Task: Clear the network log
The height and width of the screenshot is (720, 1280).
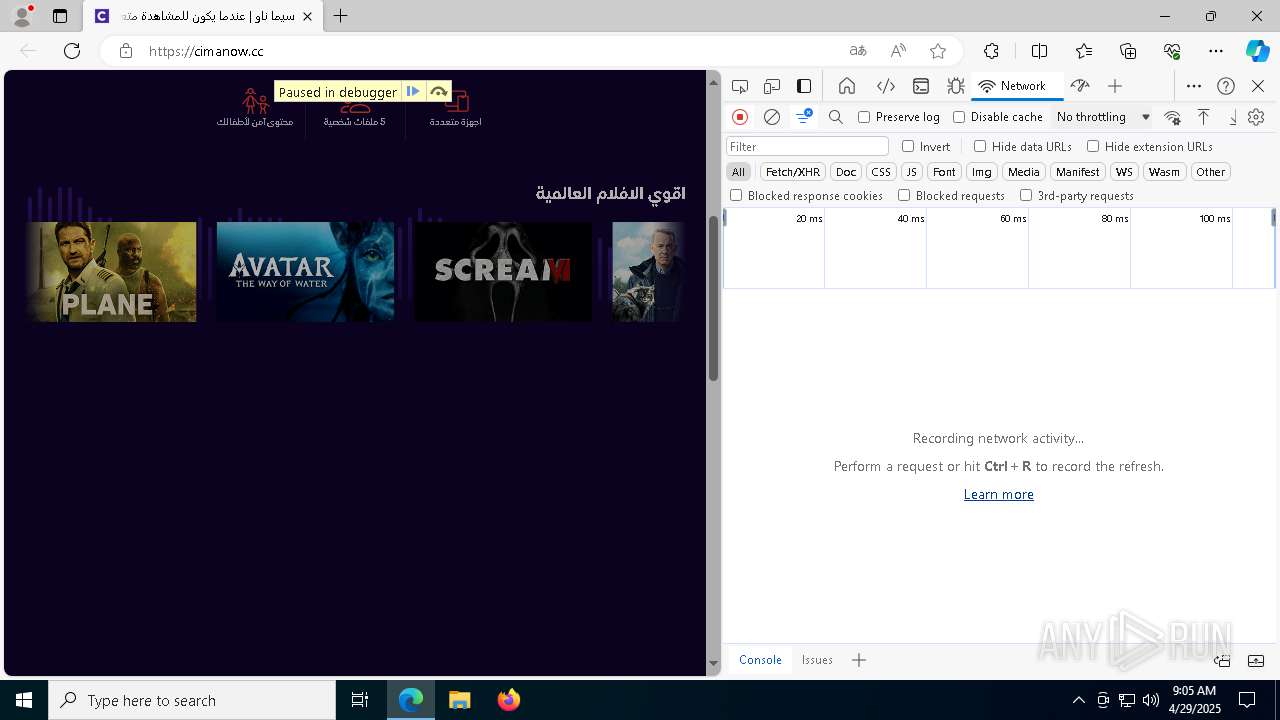Action: pyautogui.click(x=772, y=117)
